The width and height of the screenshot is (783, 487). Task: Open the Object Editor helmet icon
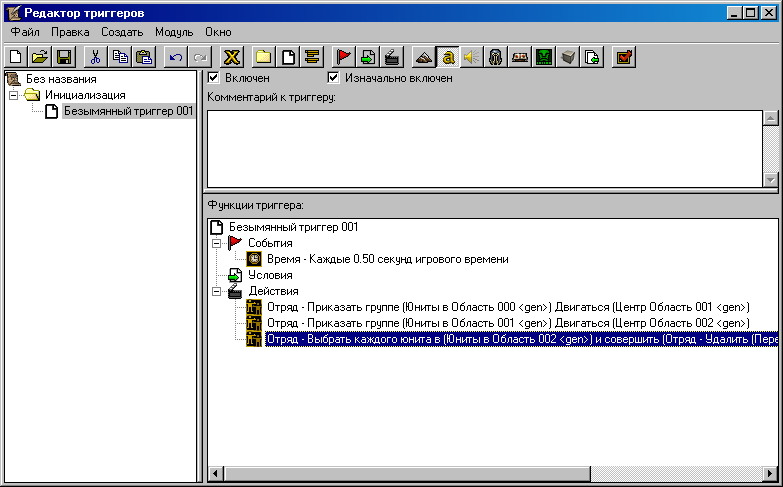tap(496, 57)
